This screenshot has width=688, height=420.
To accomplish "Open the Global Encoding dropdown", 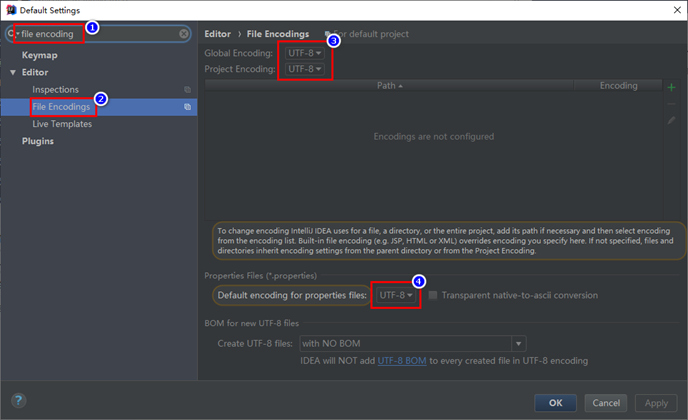I will click(x=305, y=53).
